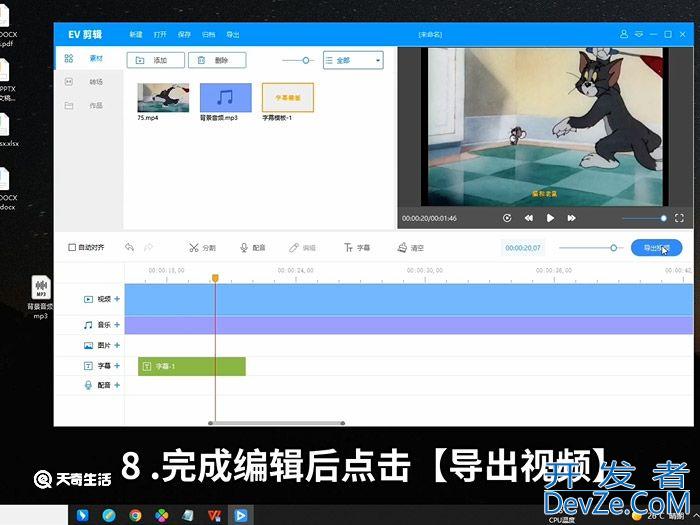This screenshot has height=525, width=700.
Task: Select the blue video clip on timeline
Action: pos(409,299)
